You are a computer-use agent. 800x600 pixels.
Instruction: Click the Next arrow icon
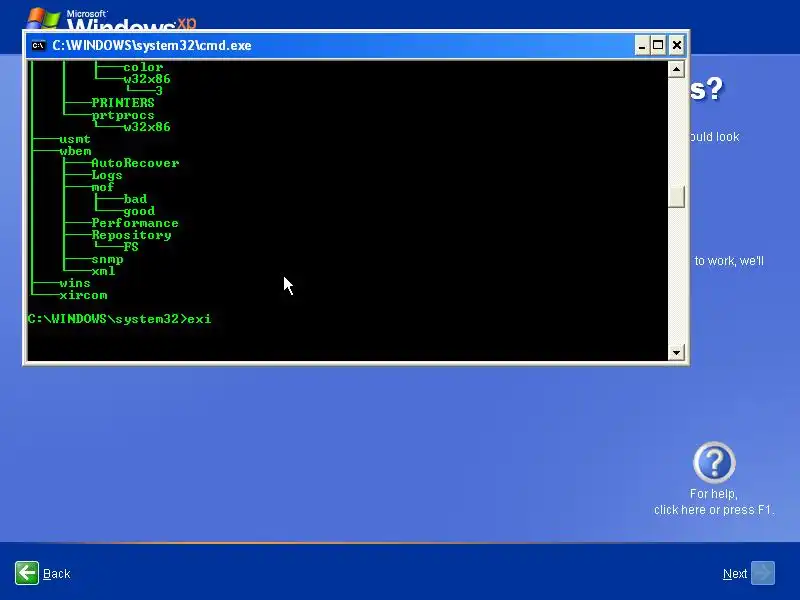click(x=763, y=573)
